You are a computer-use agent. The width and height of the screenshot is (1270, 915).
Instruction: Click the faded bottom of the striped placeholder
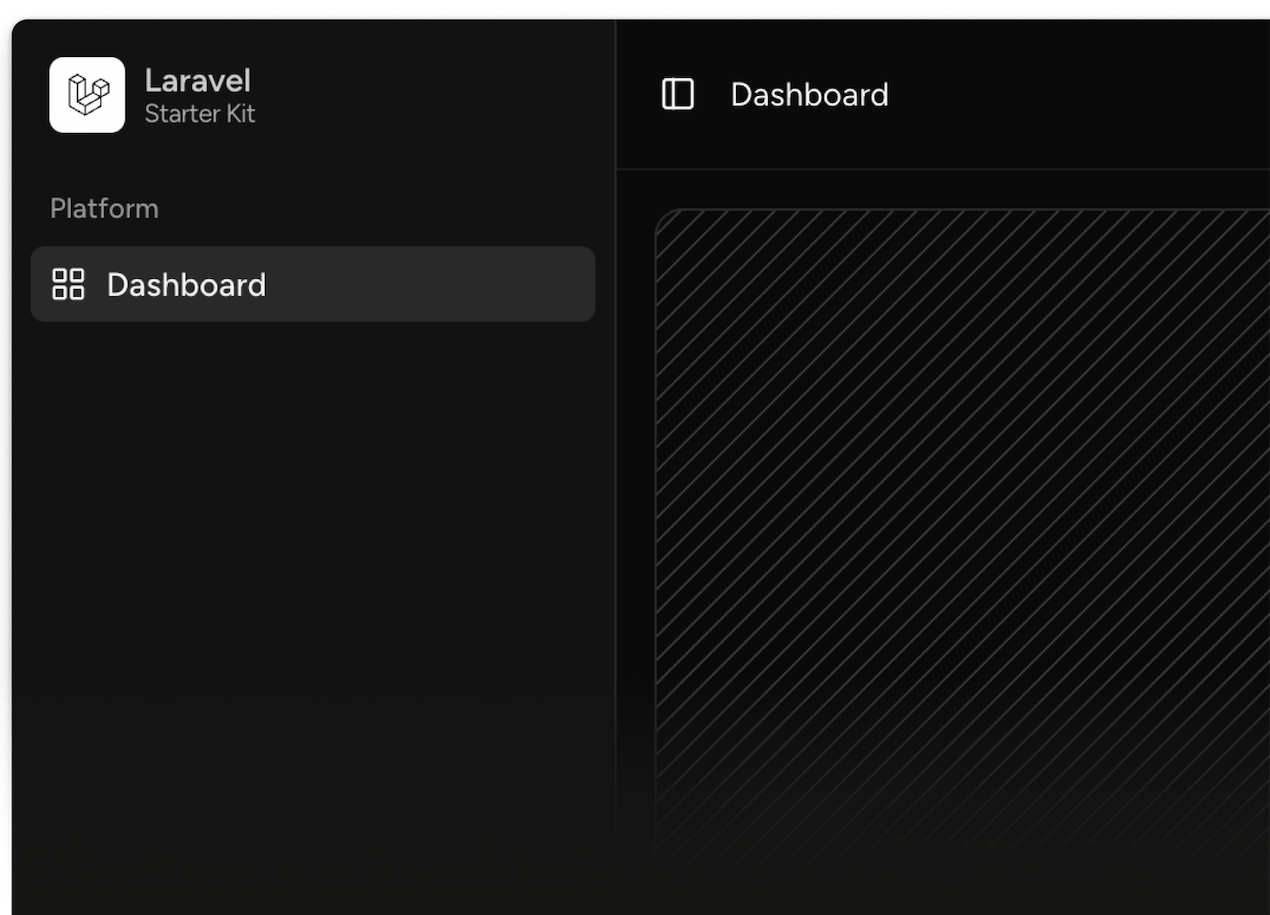pos(960,820)
